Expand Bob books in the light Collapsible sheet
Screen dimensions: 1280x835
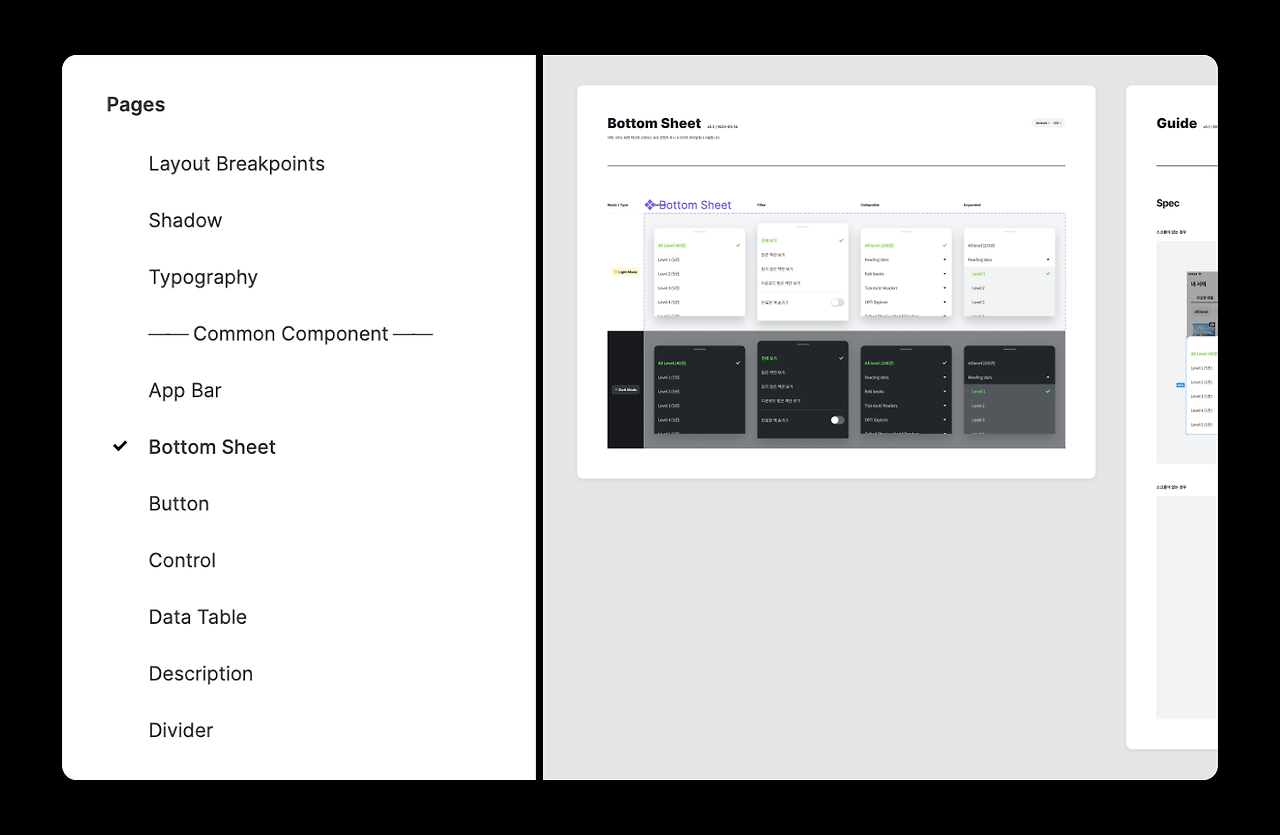(944, 274)
